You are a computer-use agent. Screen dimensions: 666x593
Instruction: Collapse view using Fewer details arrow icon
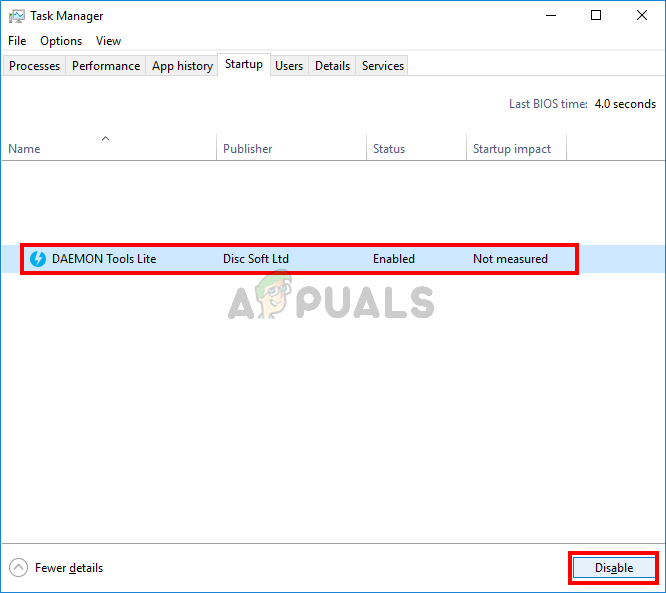point(18,568)
